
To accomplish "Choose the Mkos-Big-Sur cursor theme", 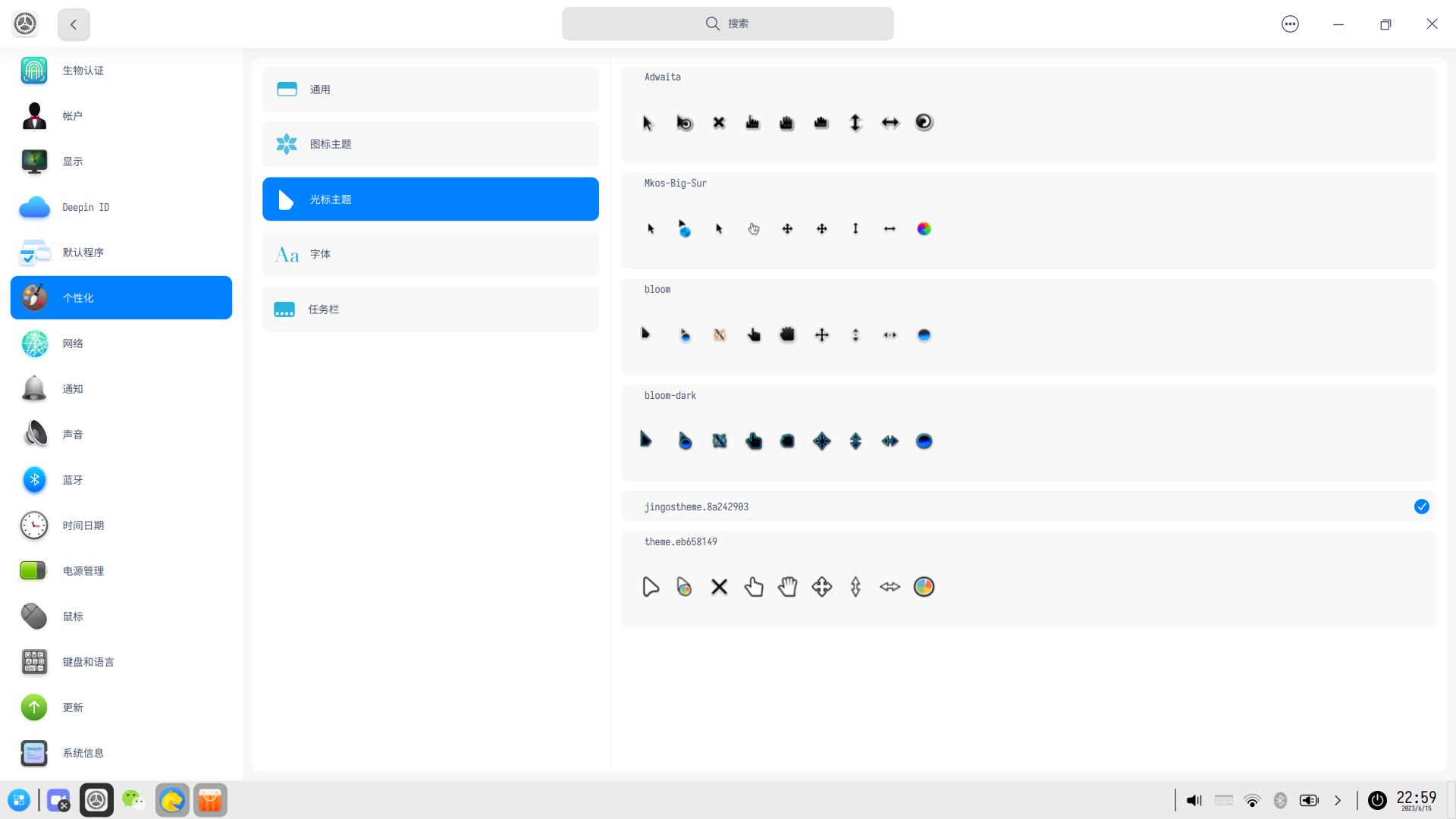I will click(x=1028, y=221).
